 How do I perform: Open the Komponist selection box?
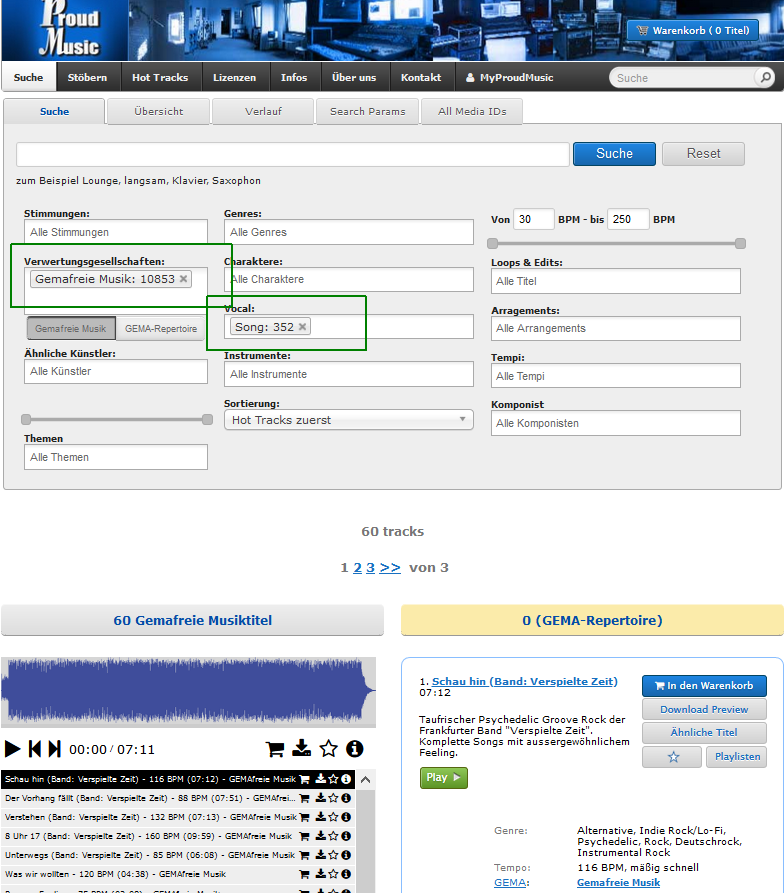tap(615, 423)
